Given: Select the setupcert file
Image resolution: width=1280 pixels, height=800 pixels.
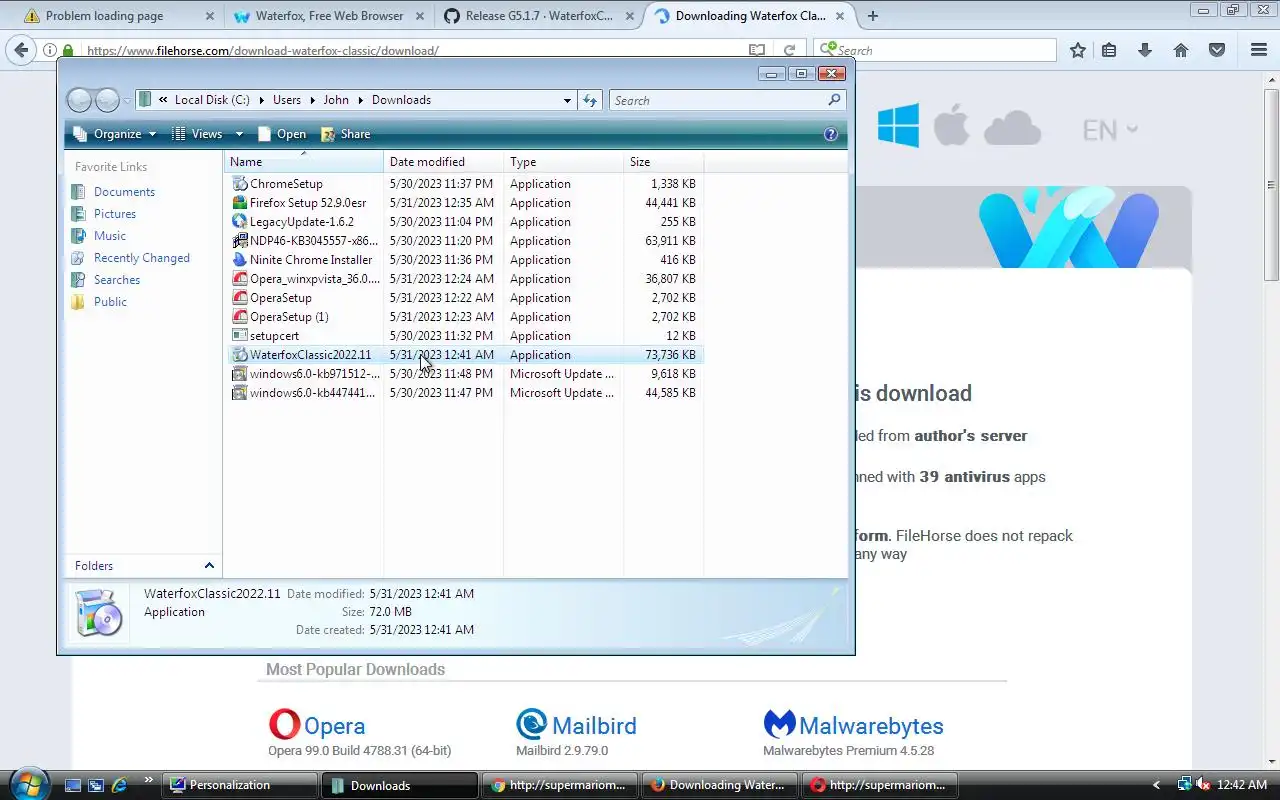Looking at the screenshot, I should (274, 336).
